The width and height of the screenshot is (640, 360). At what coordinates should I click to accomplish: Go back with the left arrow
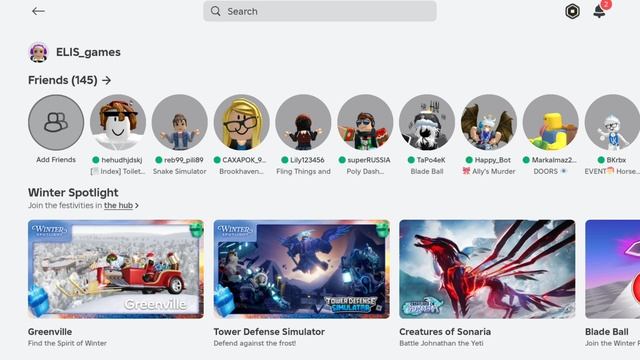point(38,11)
